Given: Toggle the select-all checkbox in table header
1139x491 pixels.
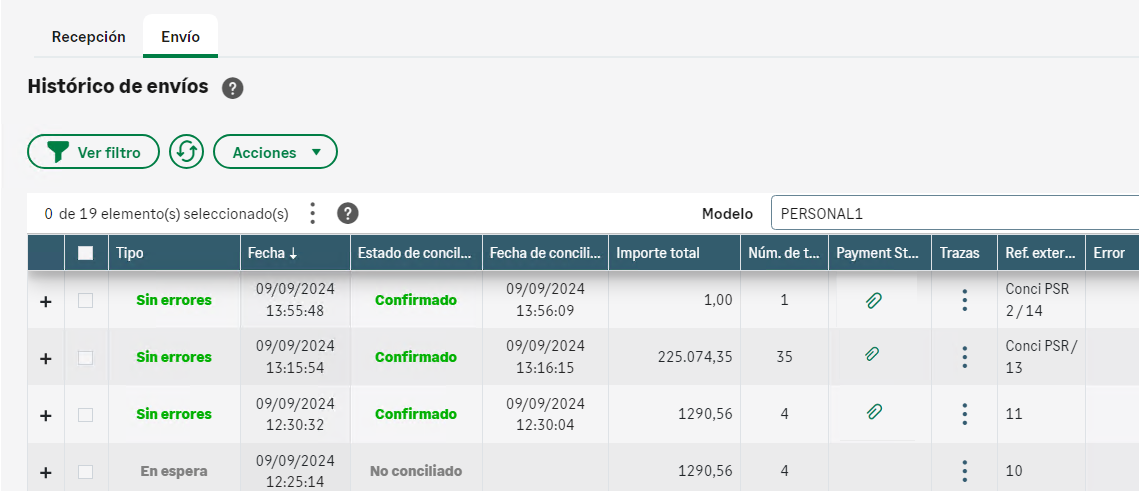Looking at the screenshot, I should 86,253.
